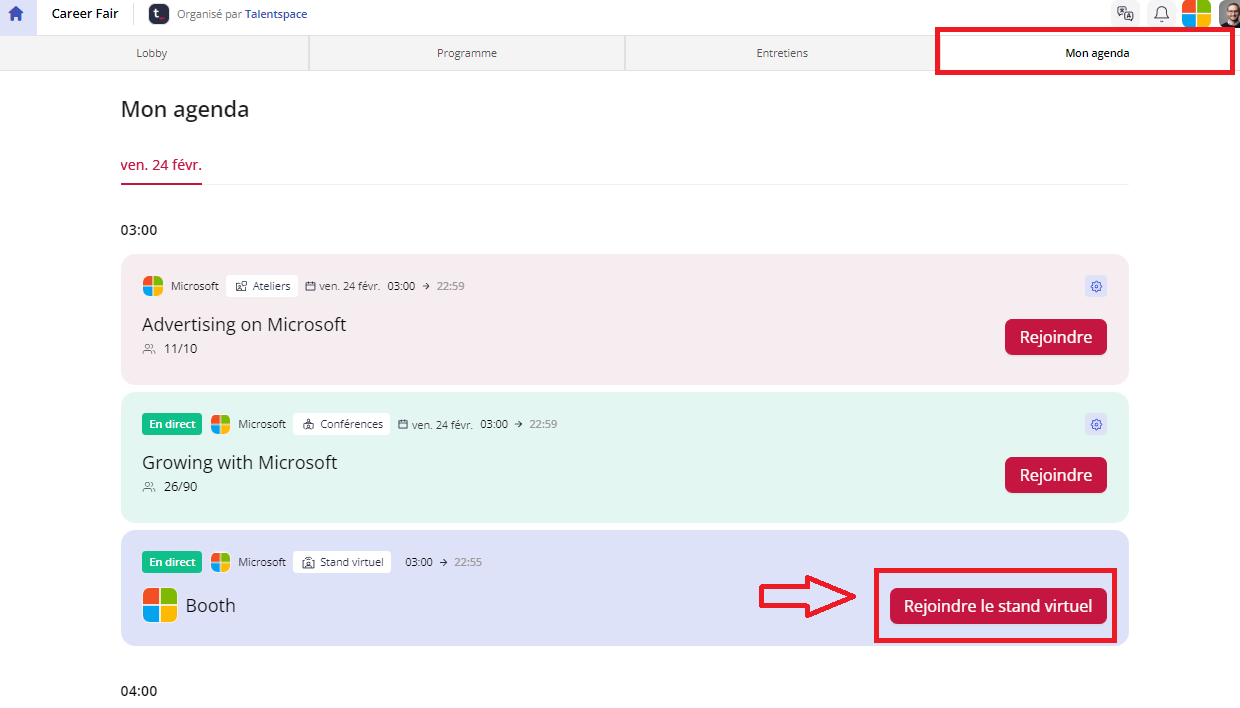Click the Mon agenda page heading

[x=185, y=109]
